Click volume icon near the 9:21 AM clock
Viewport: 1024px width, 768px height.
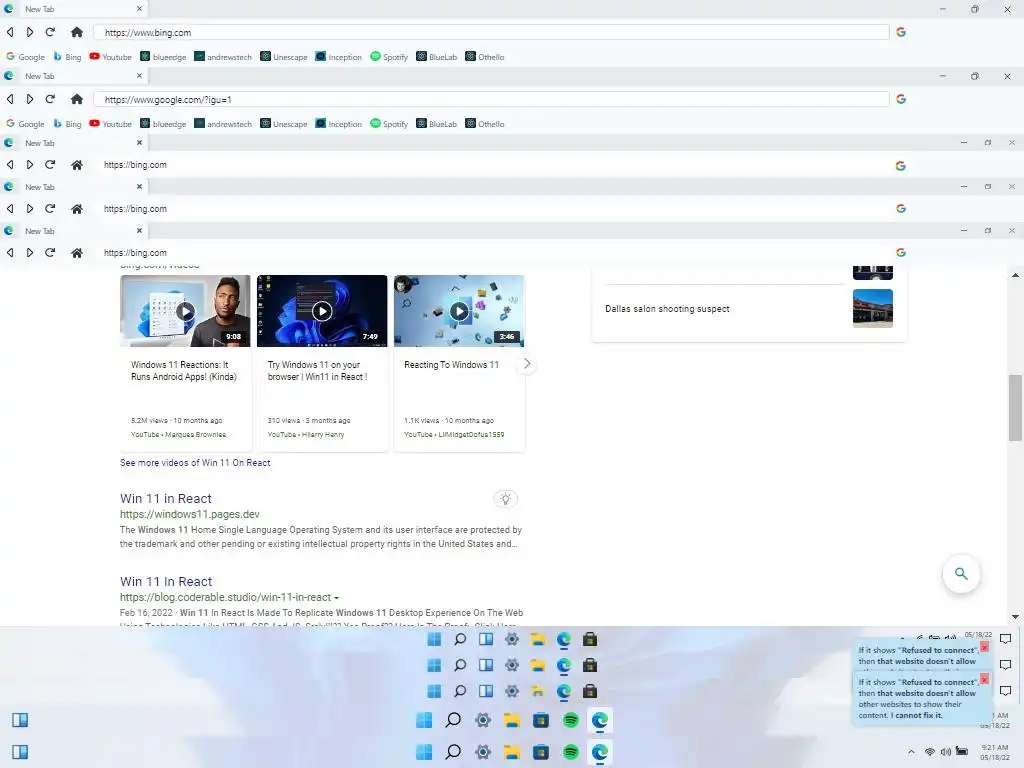coord(946,752)
